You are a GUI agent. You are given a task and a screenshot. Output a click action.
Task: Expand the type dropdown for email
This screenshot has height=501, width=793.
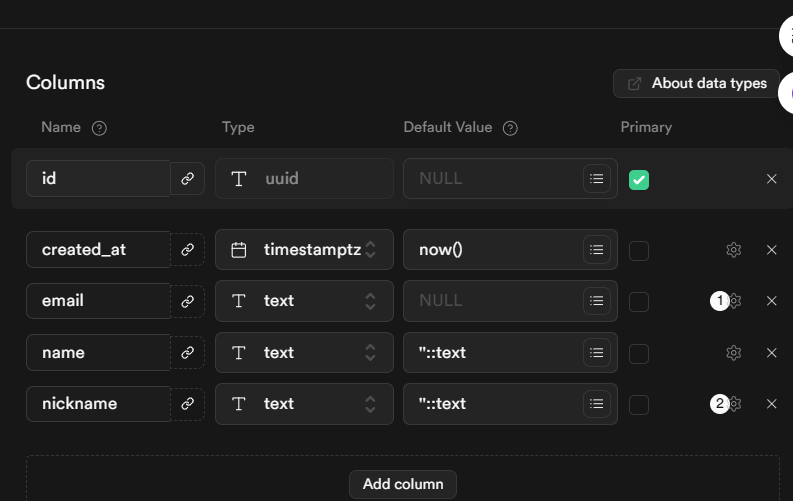click(x=304, y=301)
